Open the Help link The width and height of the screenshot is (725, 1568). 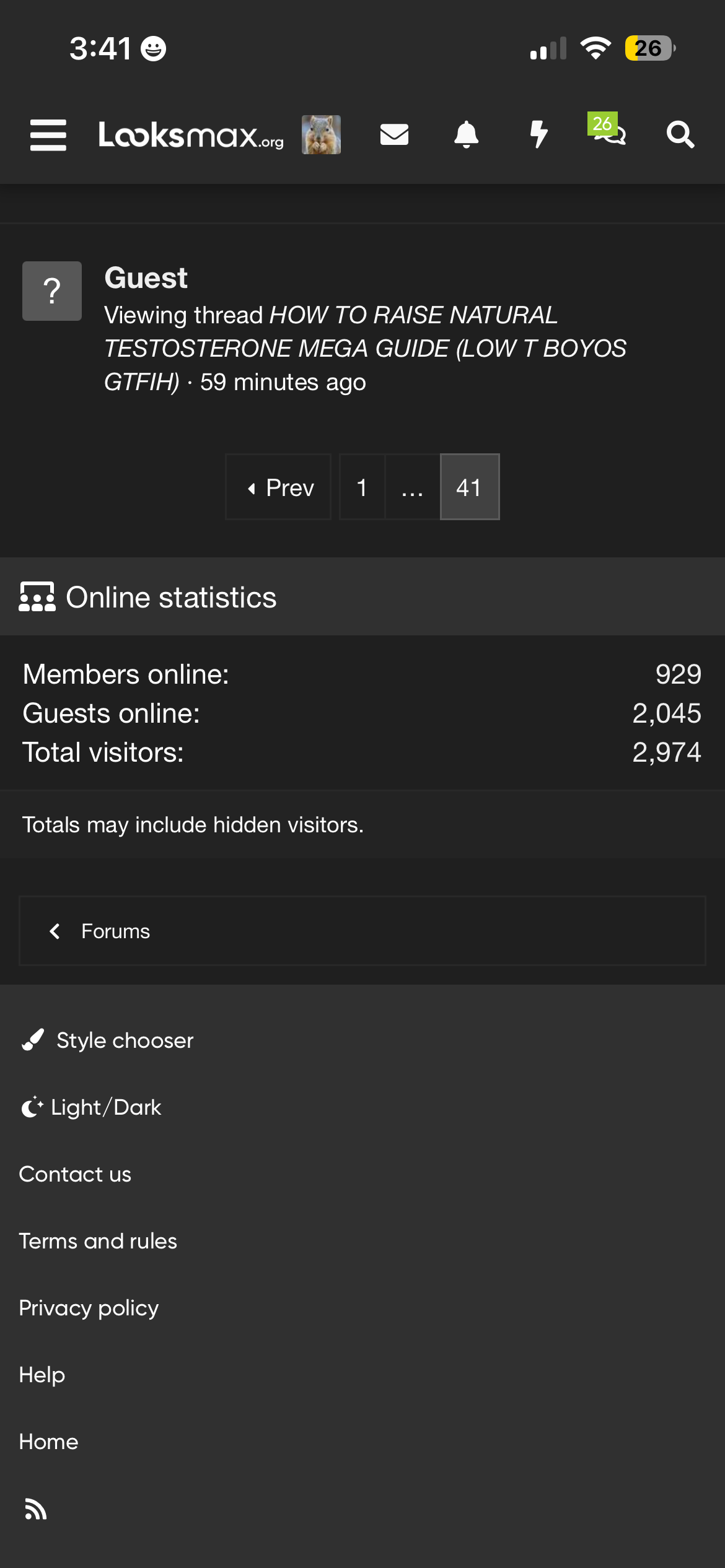tap(42, 1375)
